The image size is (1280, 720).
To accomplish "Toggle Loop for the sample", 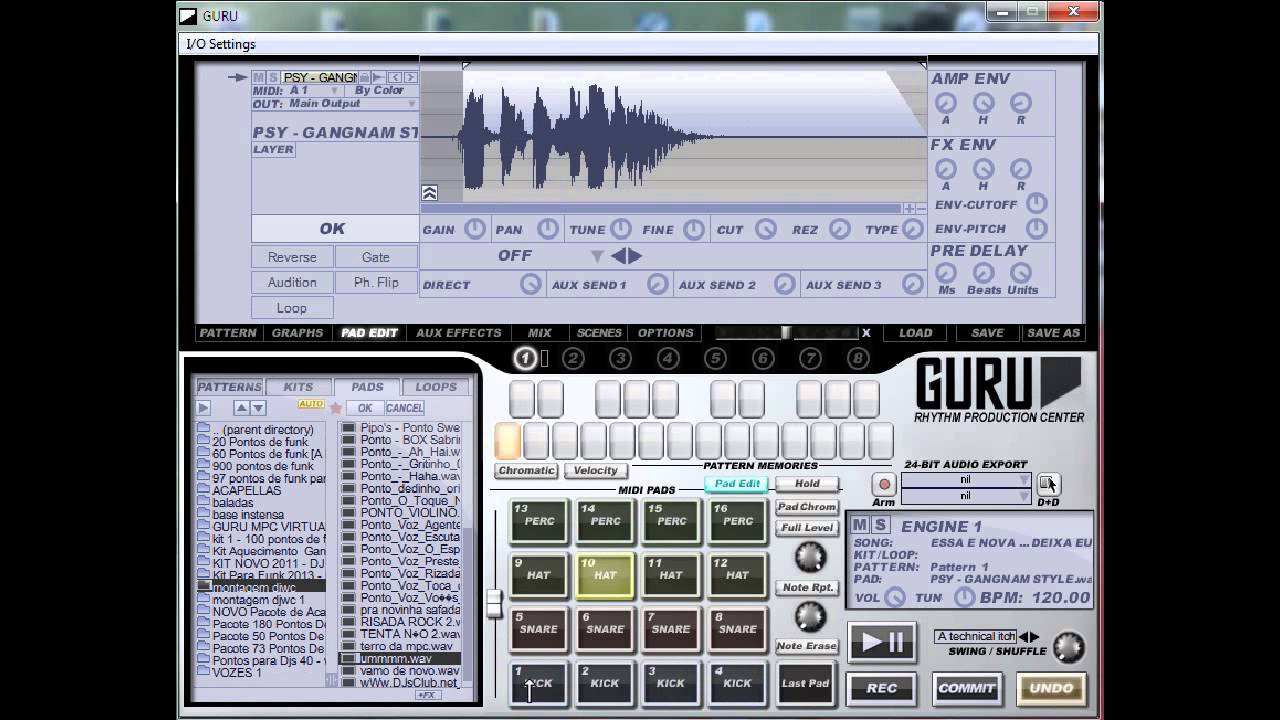I will [292, 308].
